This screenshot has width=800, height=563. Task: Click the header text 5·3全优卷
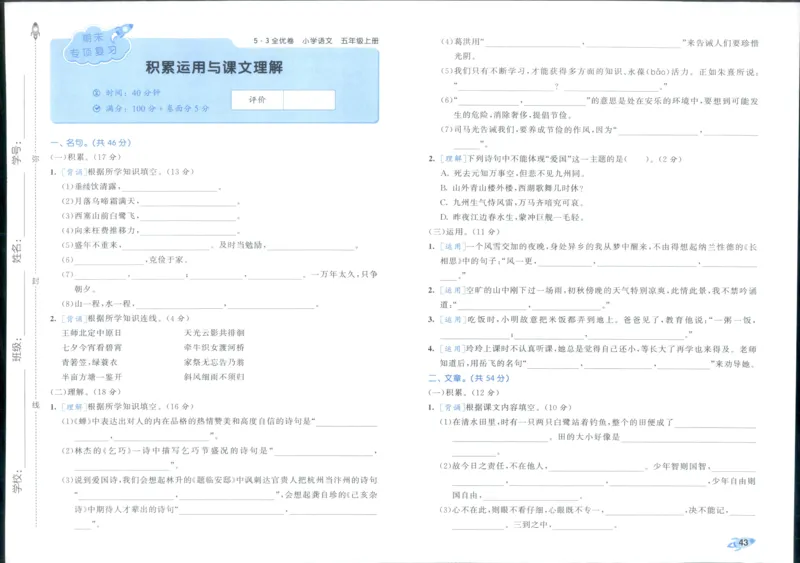pos(273,41)
